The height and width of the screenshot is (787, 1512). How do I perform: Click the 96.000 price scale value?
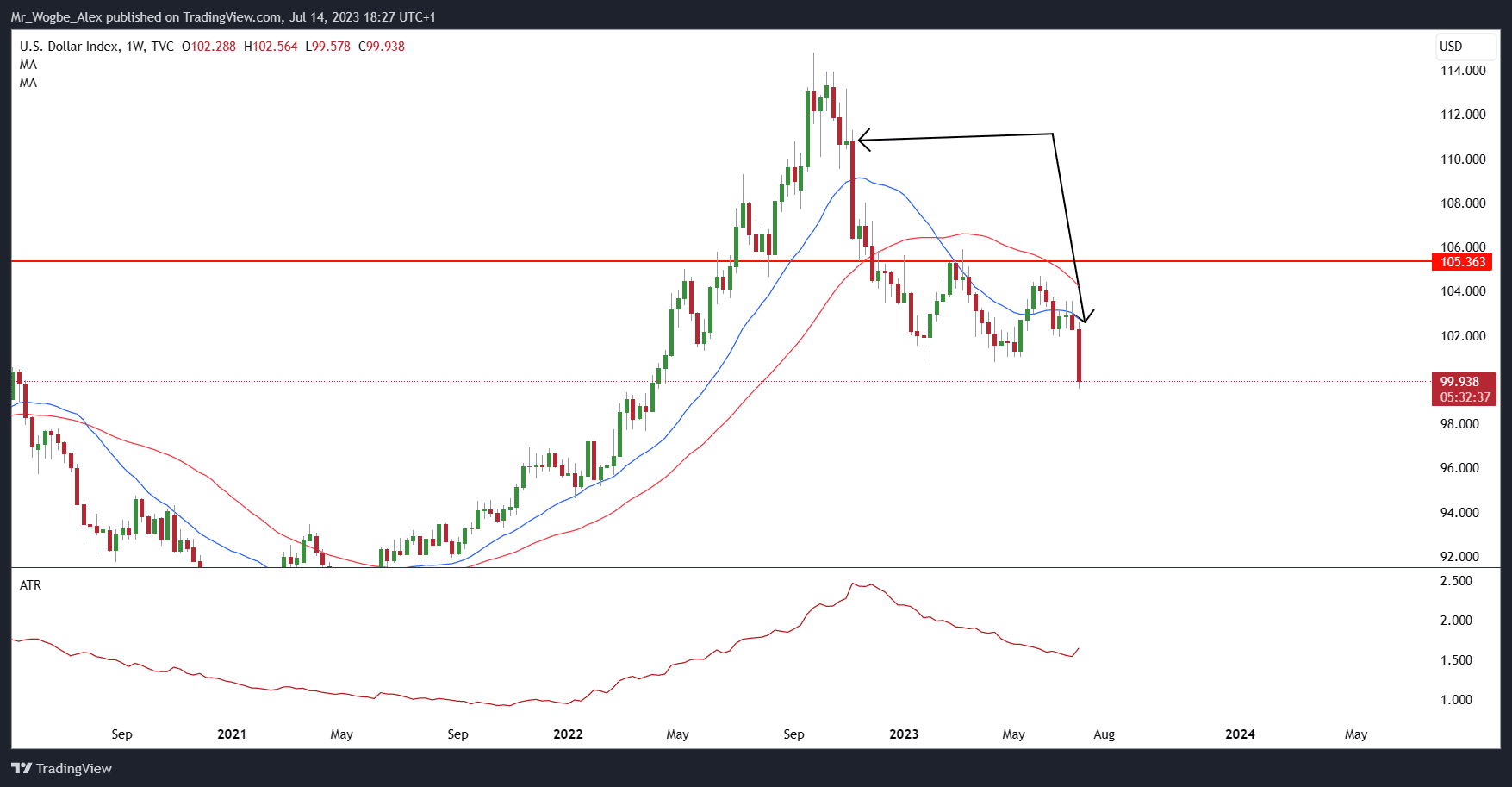point(1459,468)
